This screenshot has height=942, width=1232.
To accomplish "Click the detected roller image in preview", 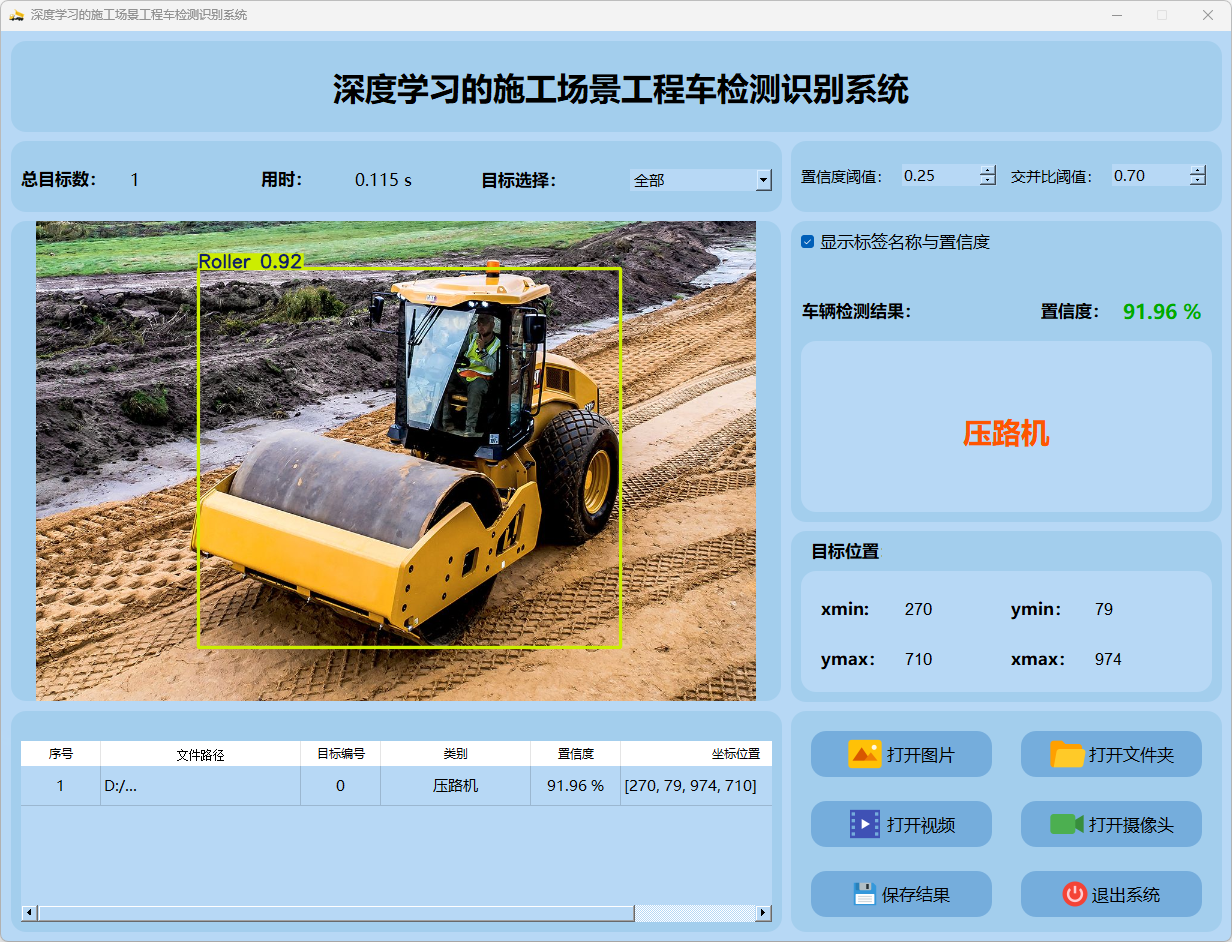I will click(410, 460).
